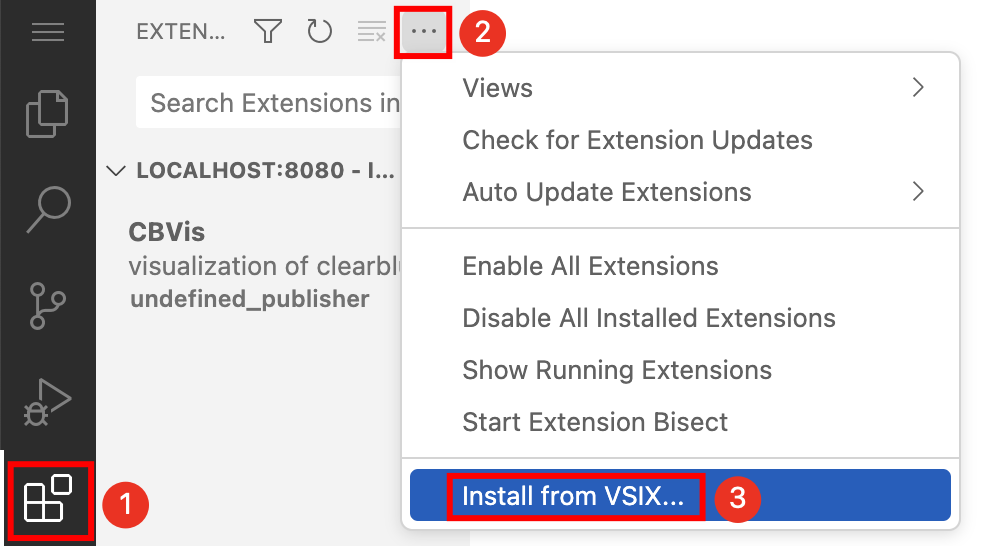Open the Explorer view in activity bar

[x=47, y=113]
